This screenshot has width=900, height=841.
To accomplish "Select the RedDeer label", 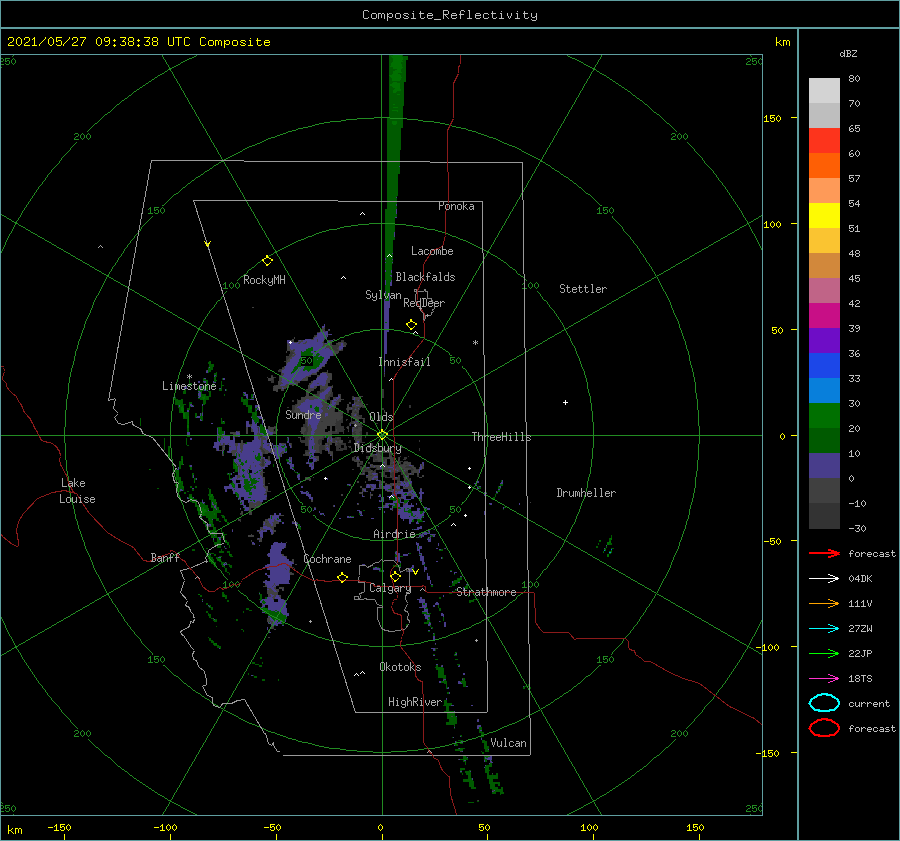I will pos(424,303).
